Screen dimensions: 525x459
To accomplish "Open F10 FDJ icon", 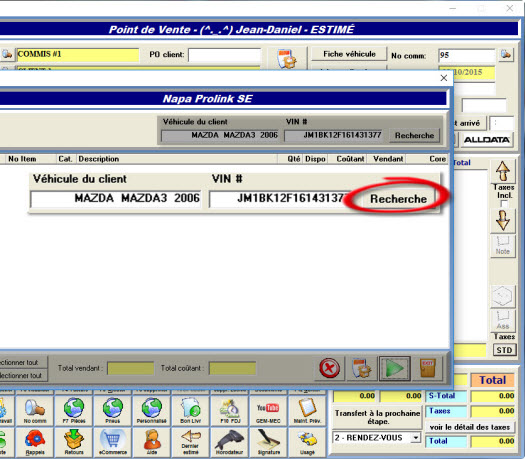I will tap(229, 410).
